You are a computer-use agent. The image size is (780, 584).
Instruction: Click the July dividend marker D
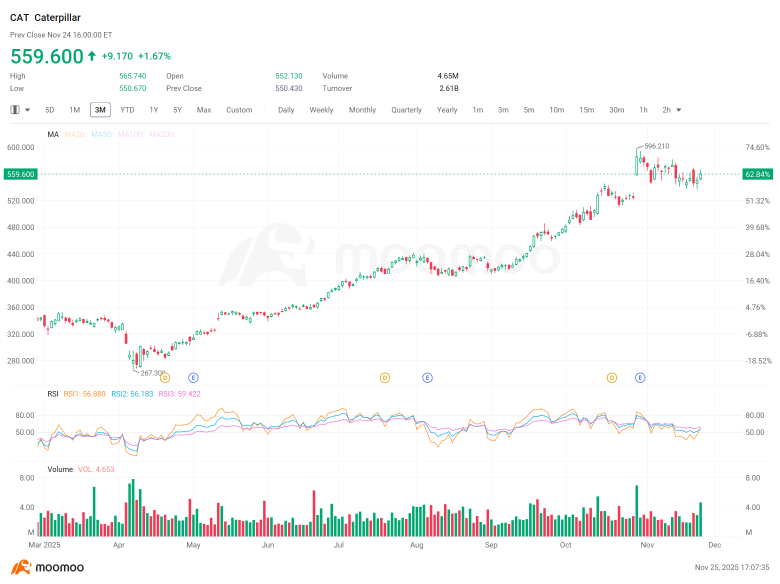(385, 378)
